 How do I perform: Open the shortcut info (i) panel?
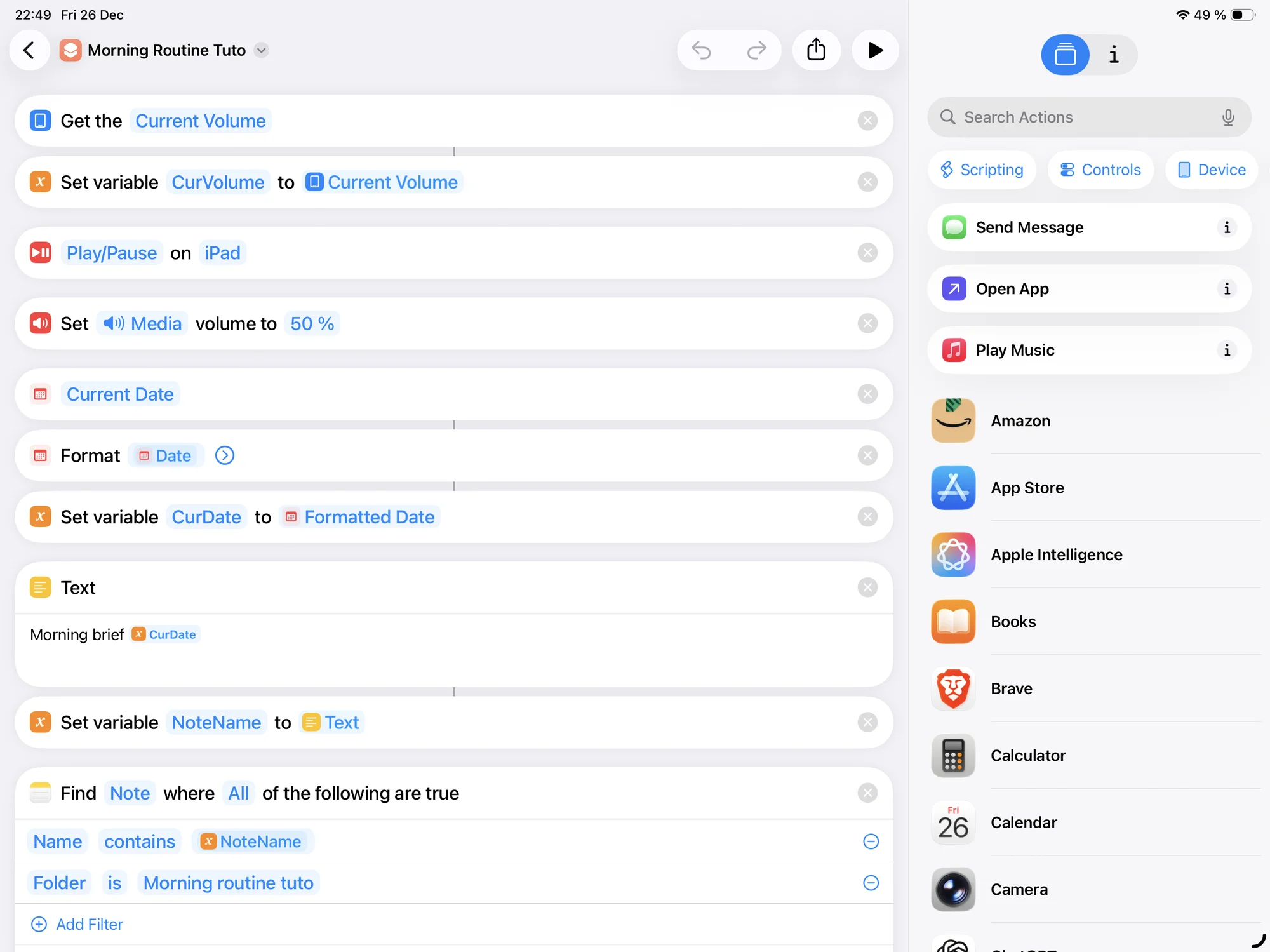click(1113, 55)
